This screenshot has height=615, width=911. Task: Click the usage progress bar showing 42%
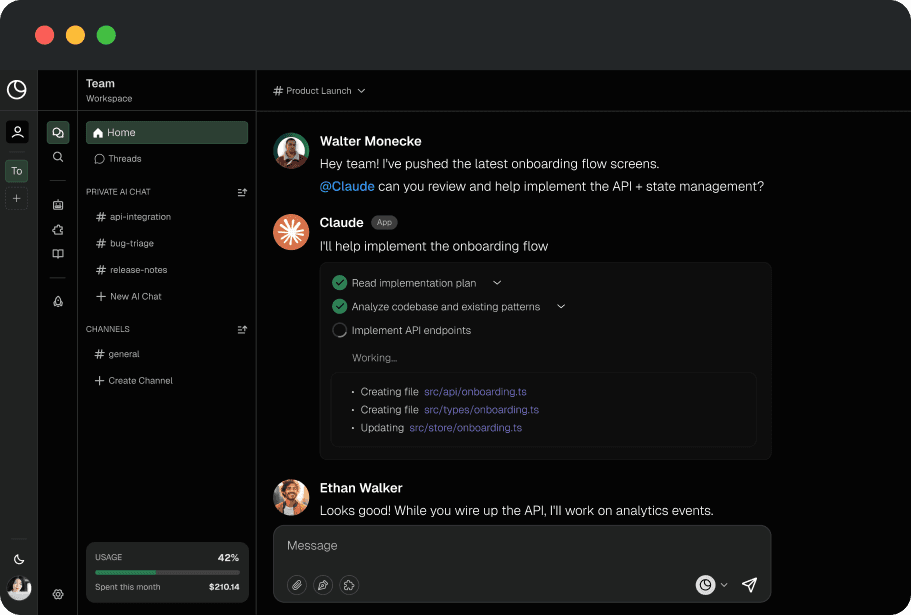click(166, 571)
